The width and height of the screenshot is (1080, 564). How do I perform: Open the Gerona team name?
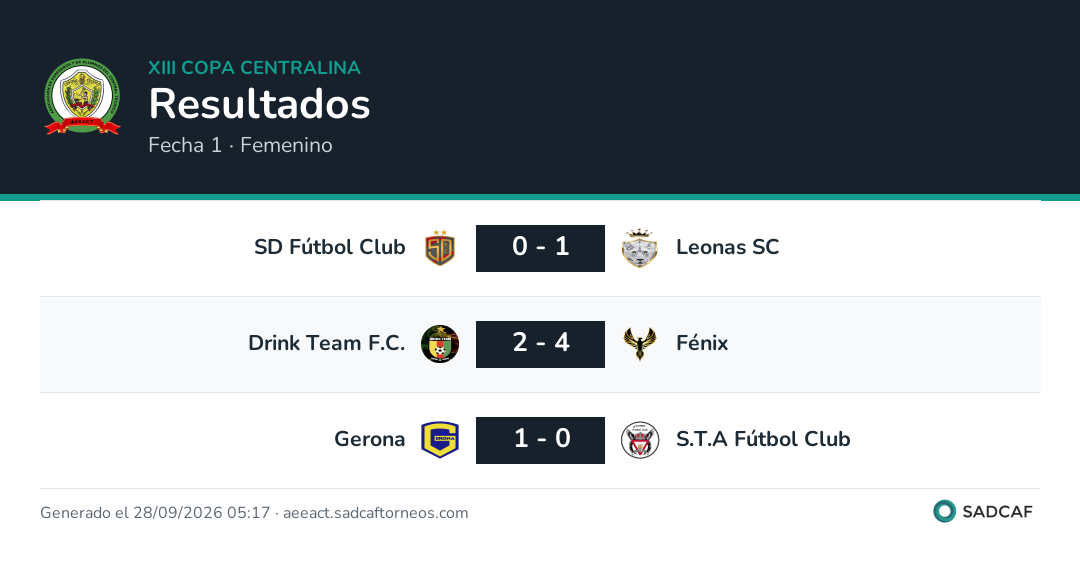[370, 439]
